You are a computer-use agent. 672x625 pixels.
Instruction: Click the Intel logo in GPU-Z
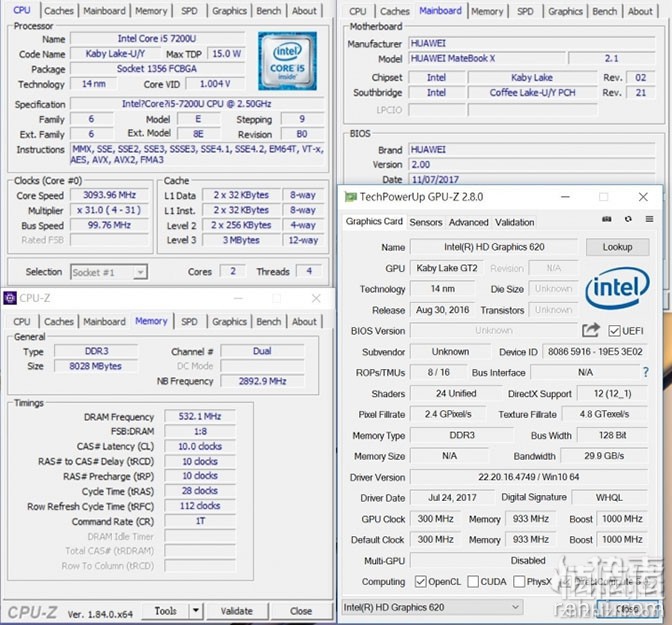617,287
